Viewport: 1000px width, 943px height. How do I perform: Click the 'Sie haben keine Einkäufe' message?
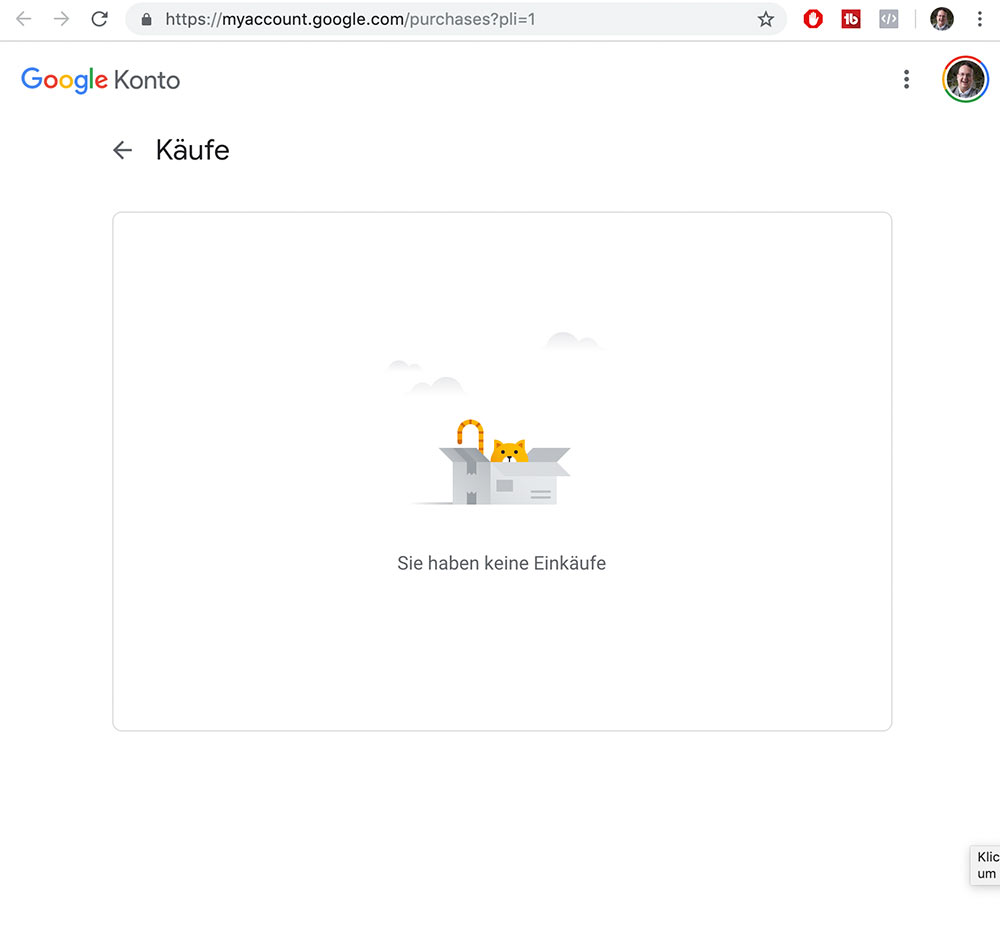501,563
